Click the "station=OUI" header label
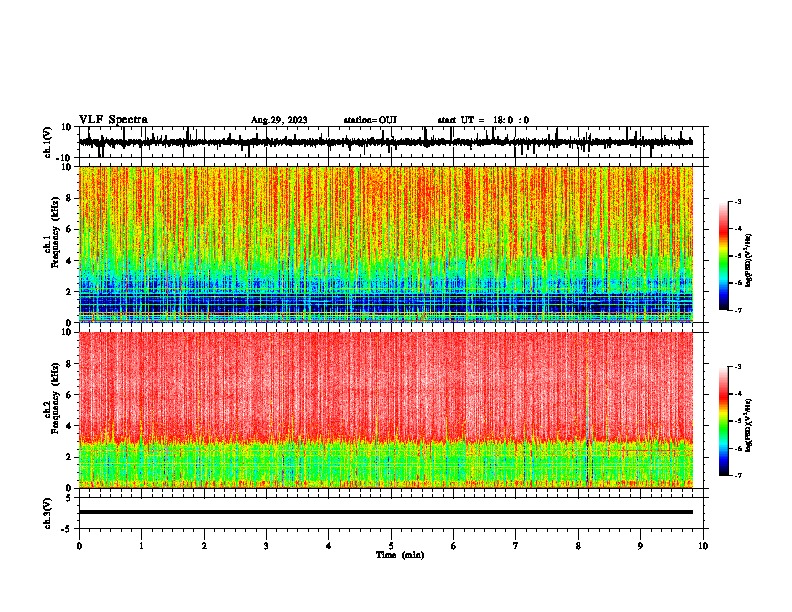This screenshot has width=792, height=612. click(370, 120)
